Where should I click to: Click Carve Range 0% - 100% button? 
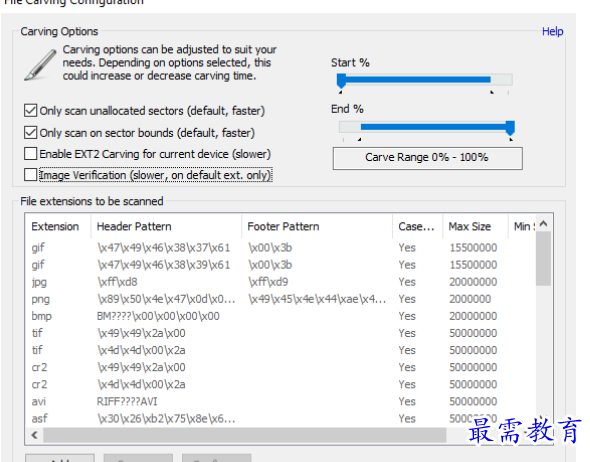(427, 158)
